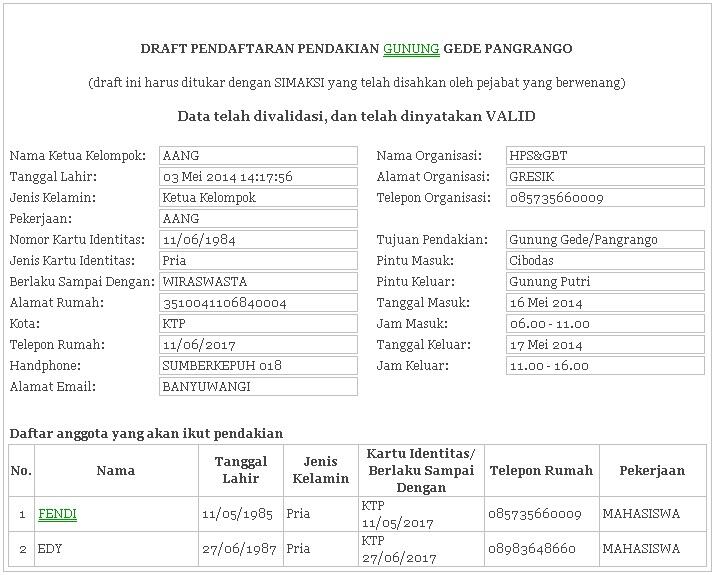715x575 pixels.
Task: Click the Daftar anggota heading
Action: (x=146, y=433)
